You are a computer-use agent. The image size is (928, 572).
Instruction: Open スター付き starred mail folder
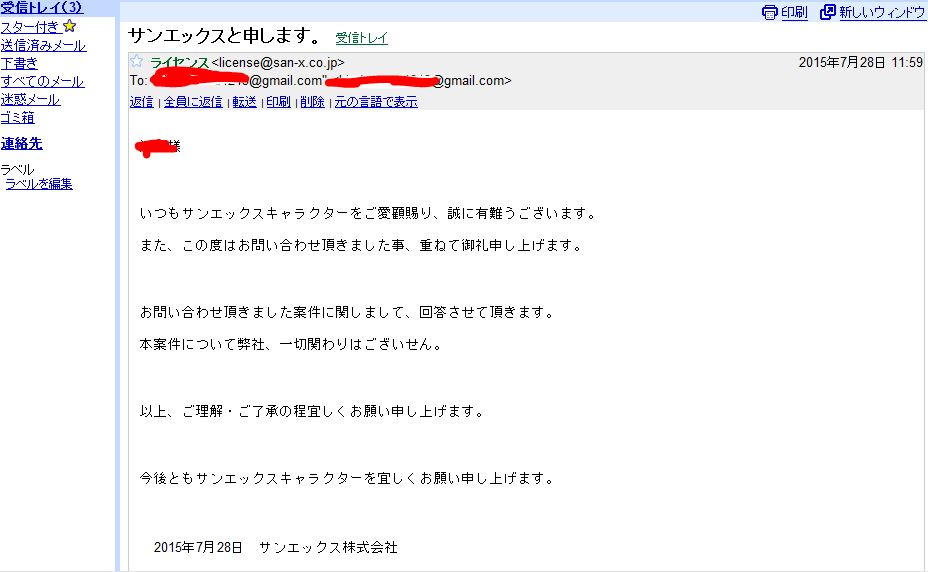(x=30, y=27)
